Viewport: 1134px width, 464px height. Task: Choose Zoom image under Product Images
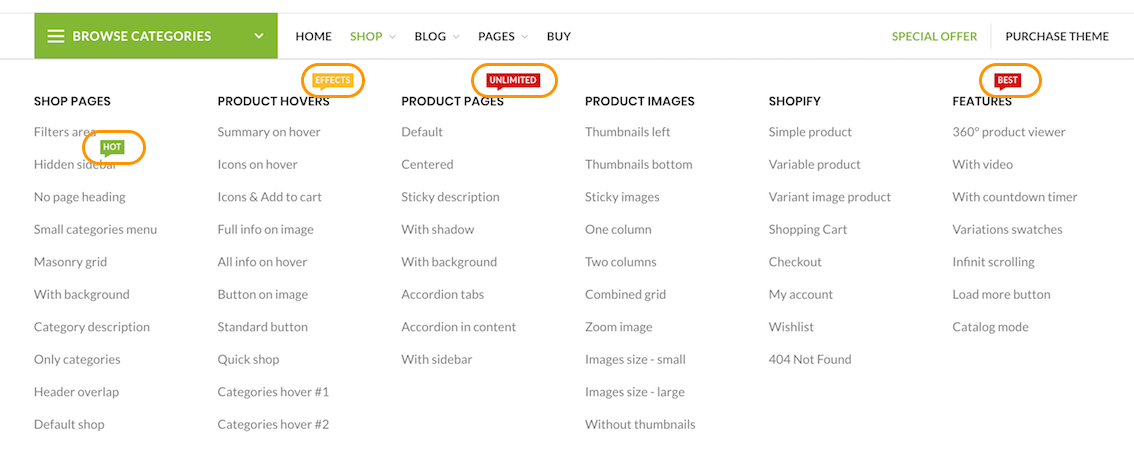(618, 327)
